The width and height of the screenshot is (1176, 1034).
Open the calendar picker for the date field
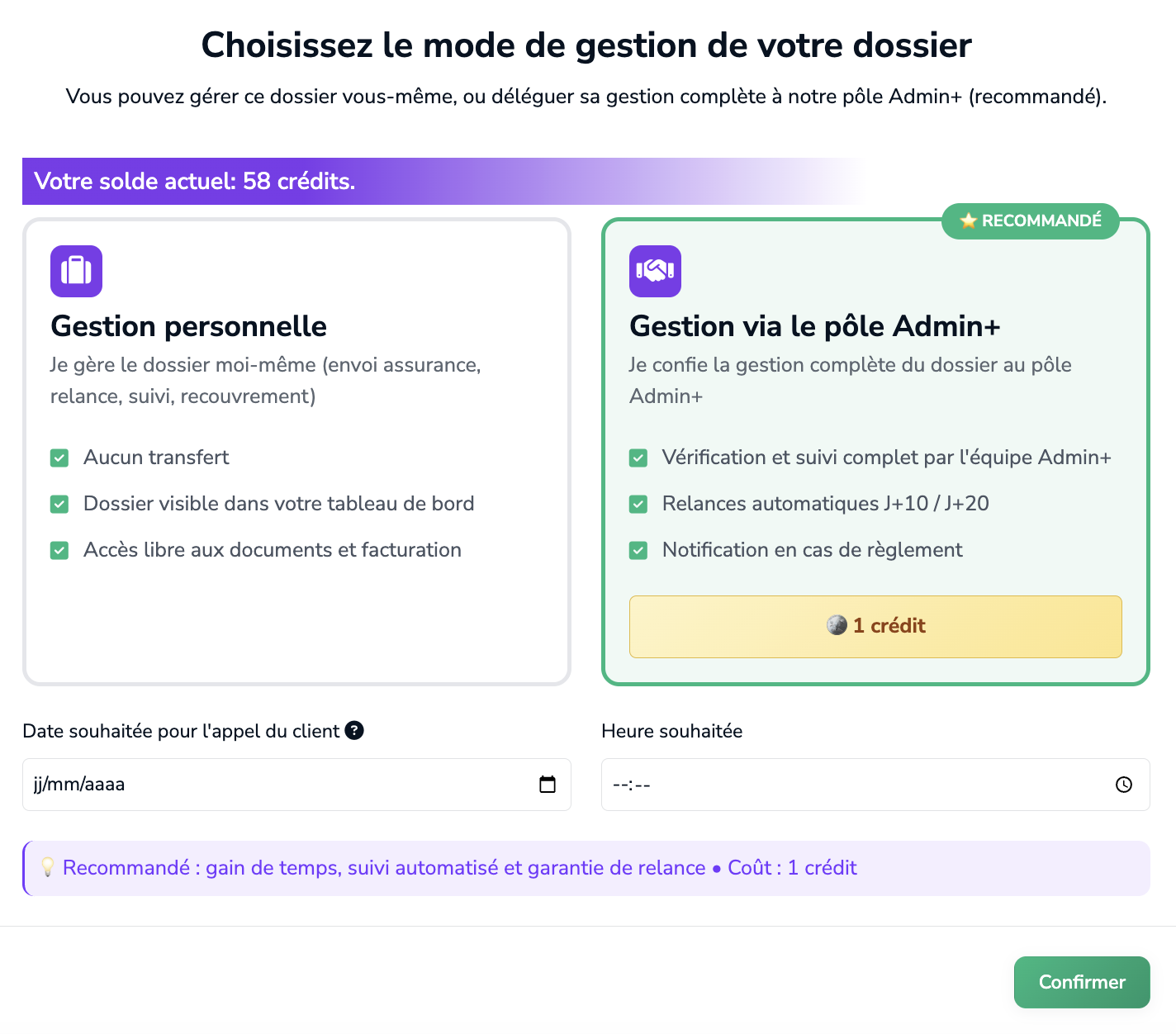pyautogui.click(x=548, y=785)
